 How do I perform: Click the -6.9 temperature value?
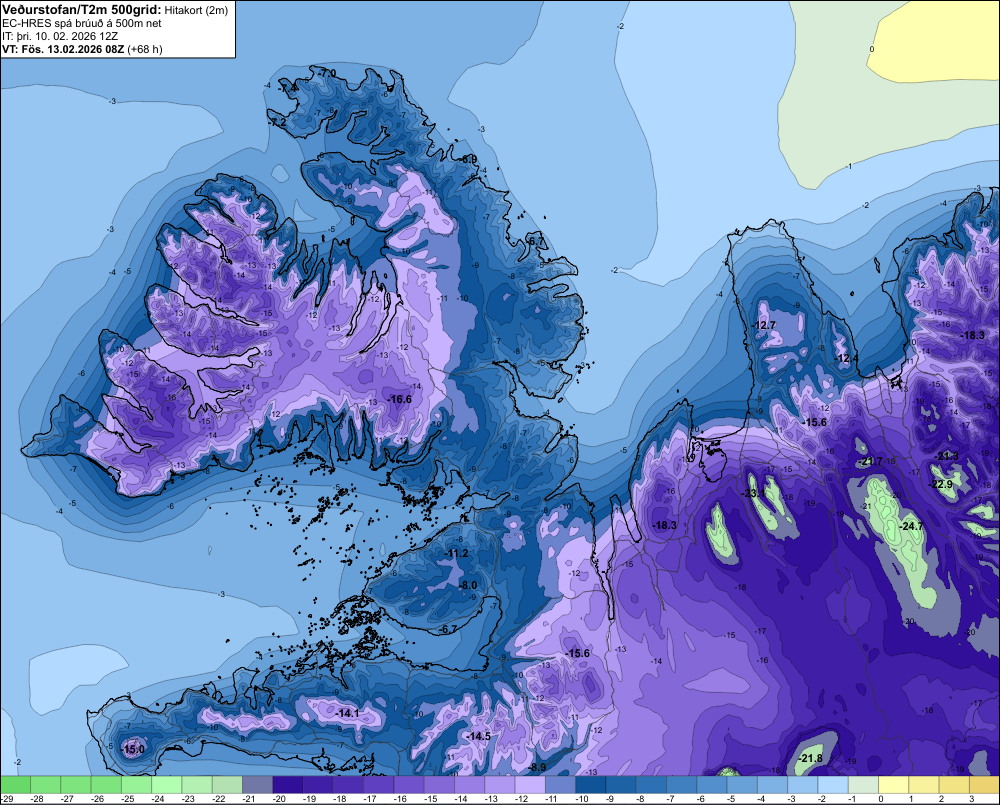tap(468, 159)
